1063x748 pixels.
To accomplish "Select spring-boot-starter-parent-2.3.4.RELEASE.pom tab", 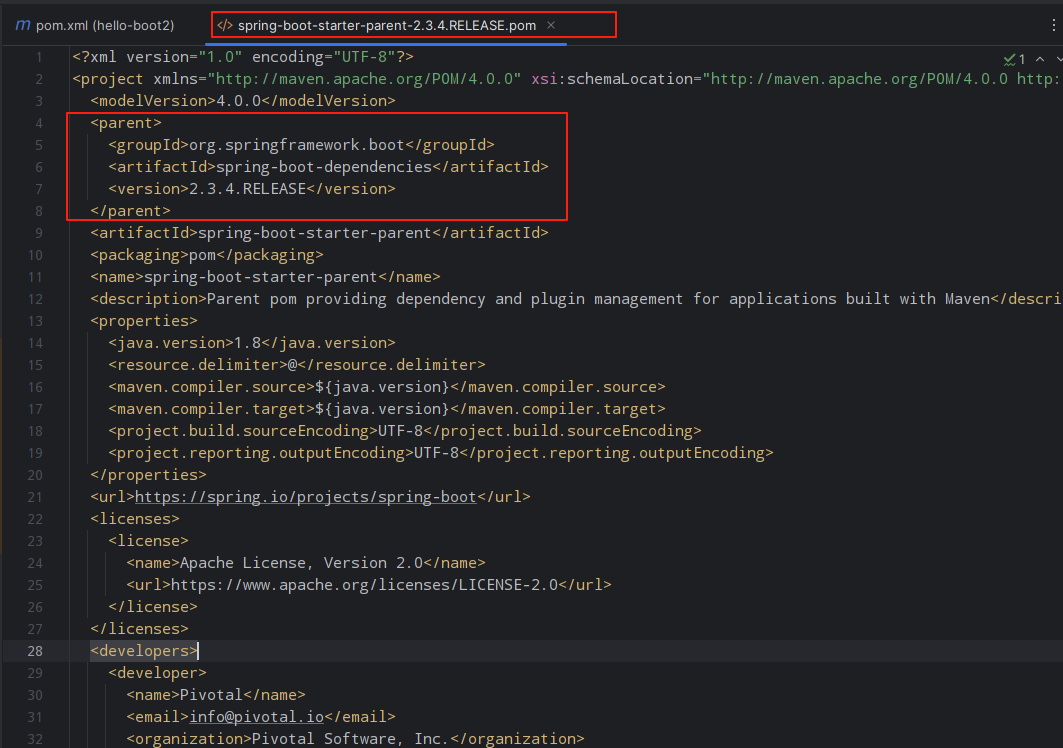I will coord(386,25).
